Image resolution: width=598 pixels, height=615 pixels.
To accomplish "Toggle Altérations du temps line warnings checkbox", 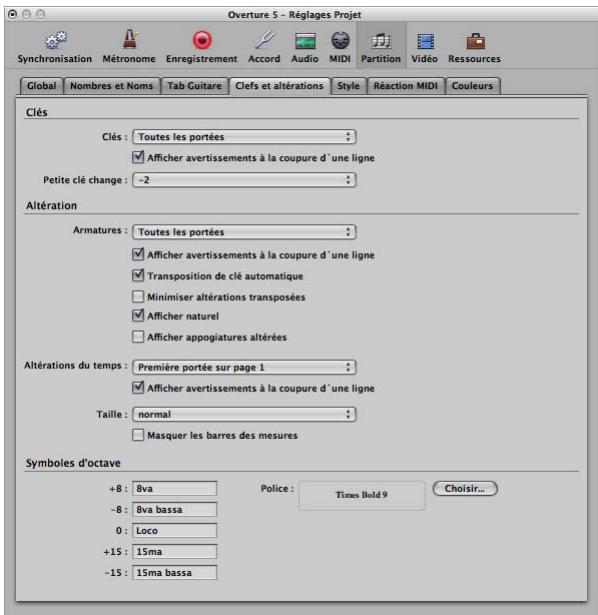I will click(138, 388).
